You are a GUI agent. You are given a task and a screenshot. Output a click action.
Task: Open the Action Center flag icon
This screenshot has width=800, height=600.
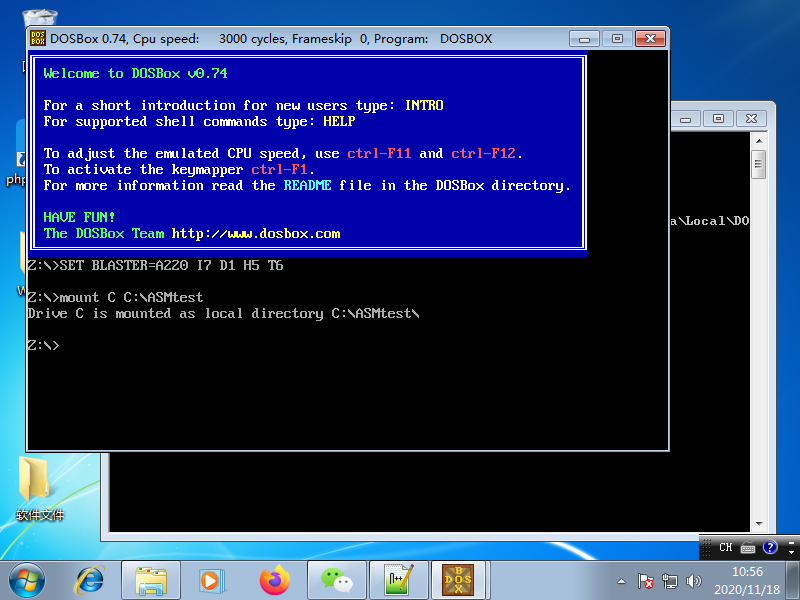pos(645,581)
